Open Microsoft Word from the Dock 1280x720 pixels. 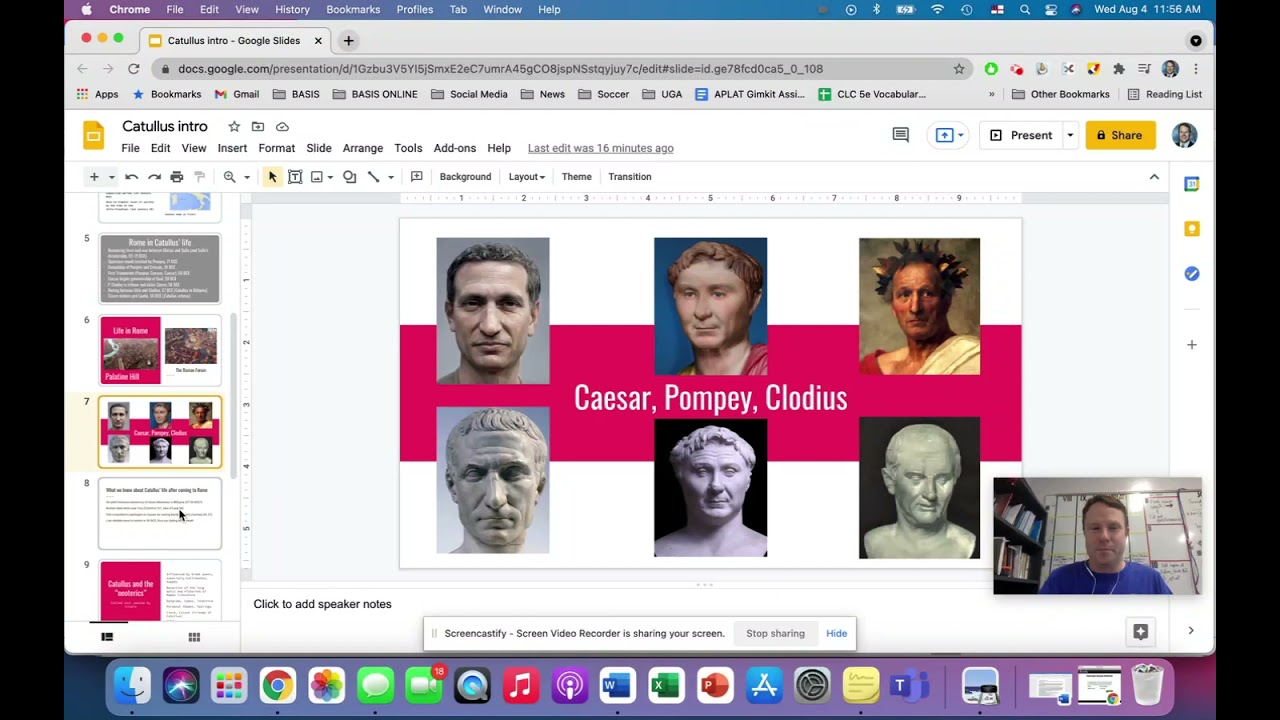(617, 686)
